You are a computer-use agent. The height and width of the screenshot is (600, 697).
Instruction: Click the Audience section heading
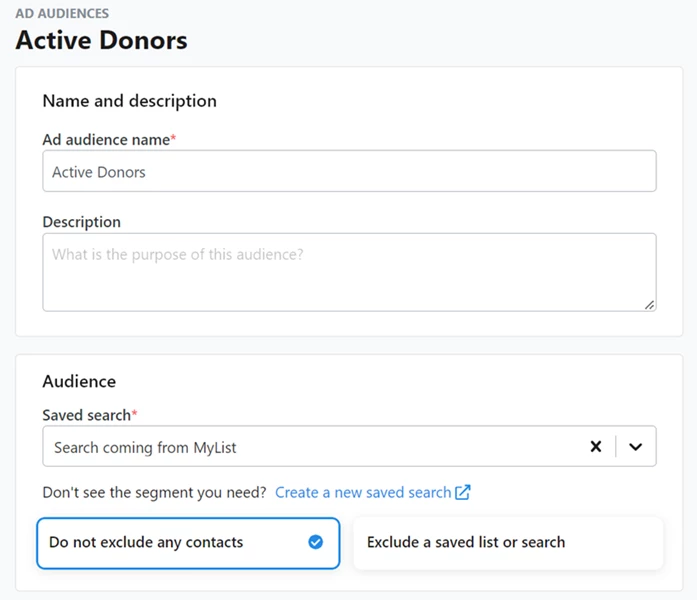[x=79, y=381]
